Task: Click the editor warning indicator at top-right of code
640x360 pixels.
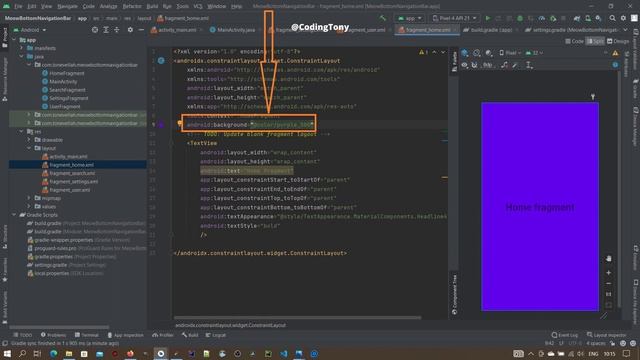Action: pyautogui.click(x=423, y=52)
